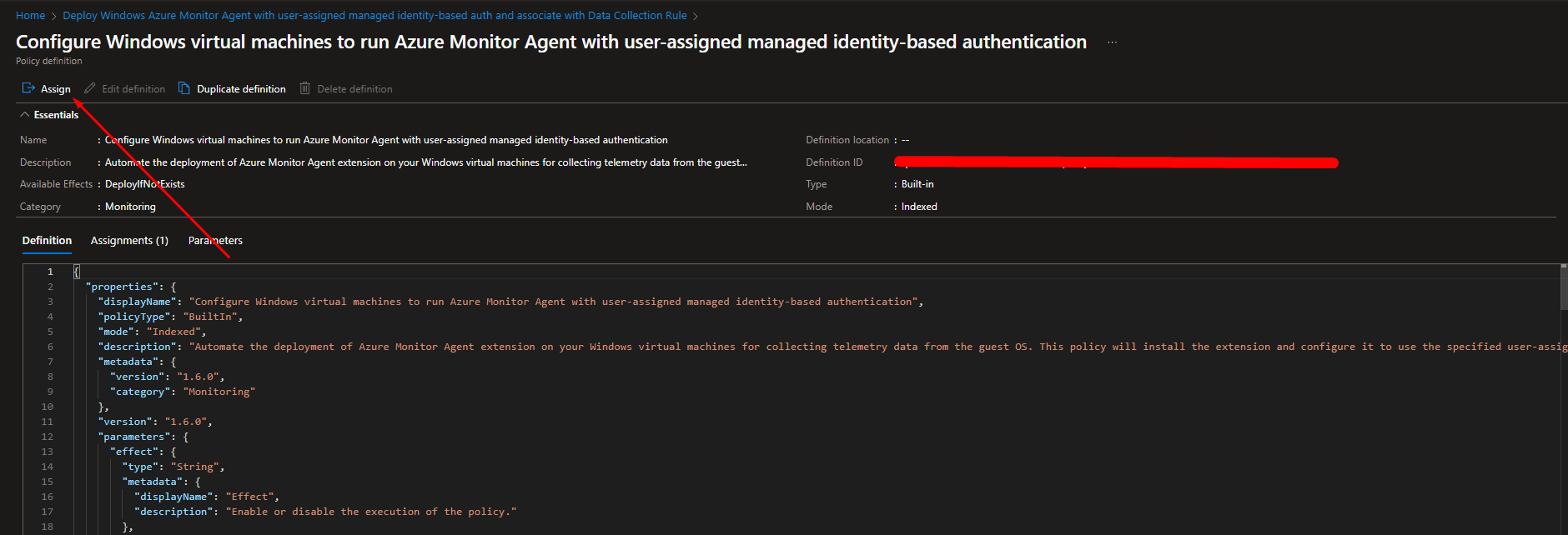1568x535 pixels.
Task: Click the Assign arrow icon
Action: 28,88
